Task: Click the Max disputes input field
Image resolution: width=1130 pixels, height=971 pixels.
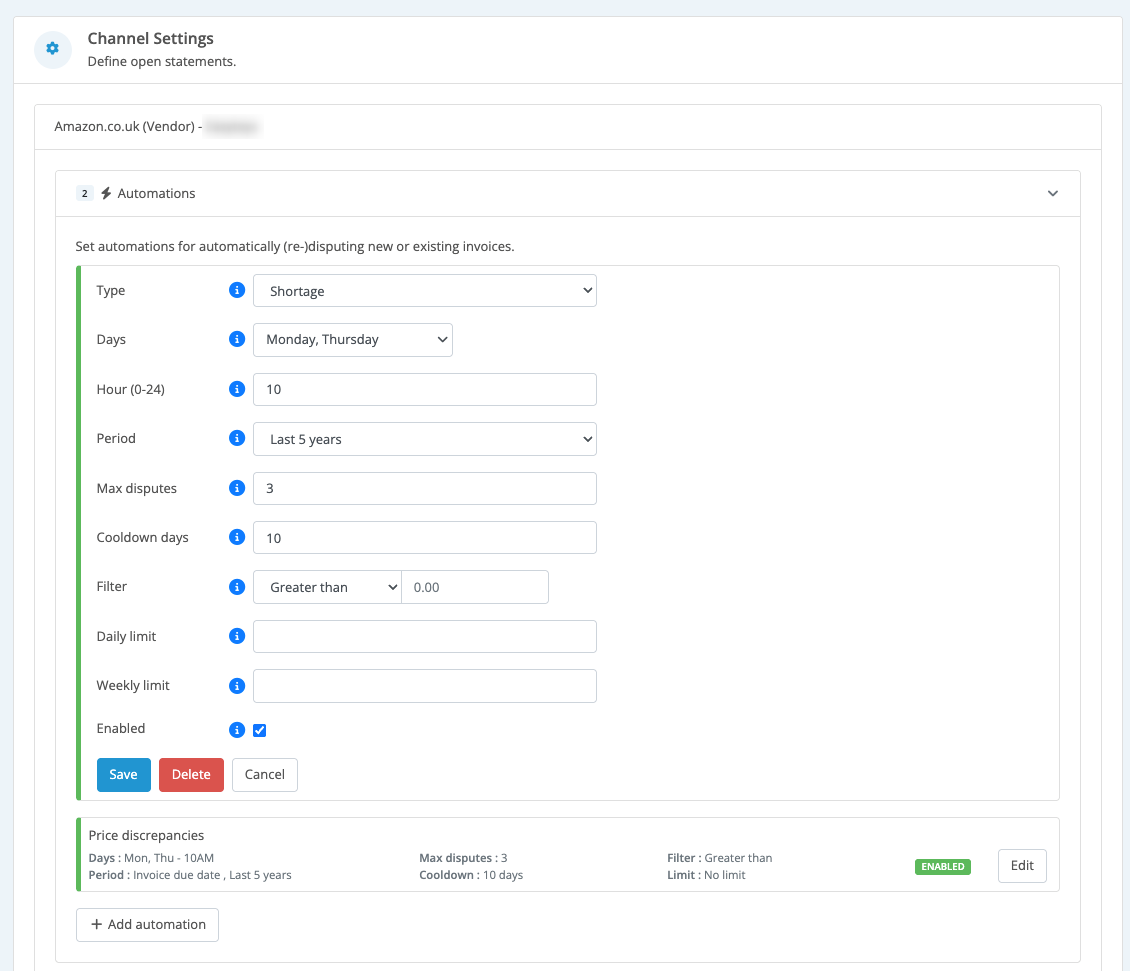Action: coord(424,488)
